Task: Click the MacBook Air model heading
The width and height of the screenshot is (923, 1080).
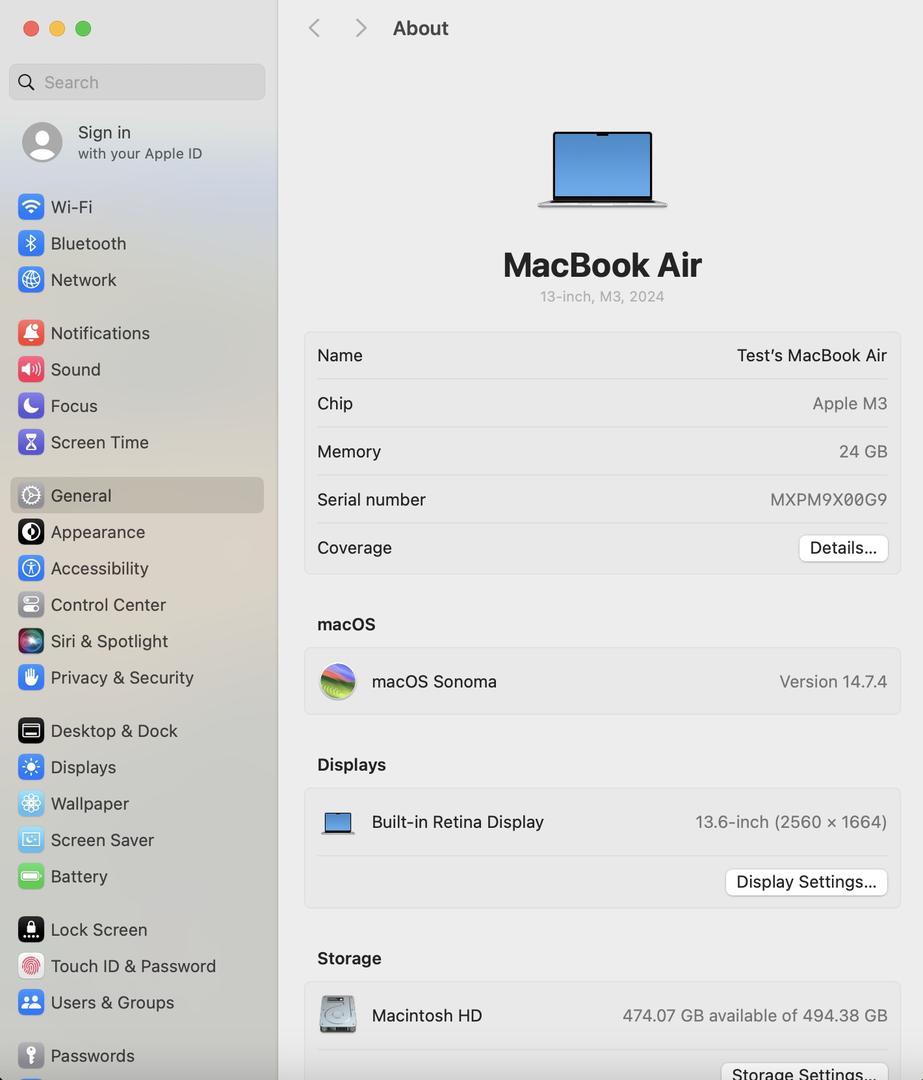Action: (x=603, y=265)
